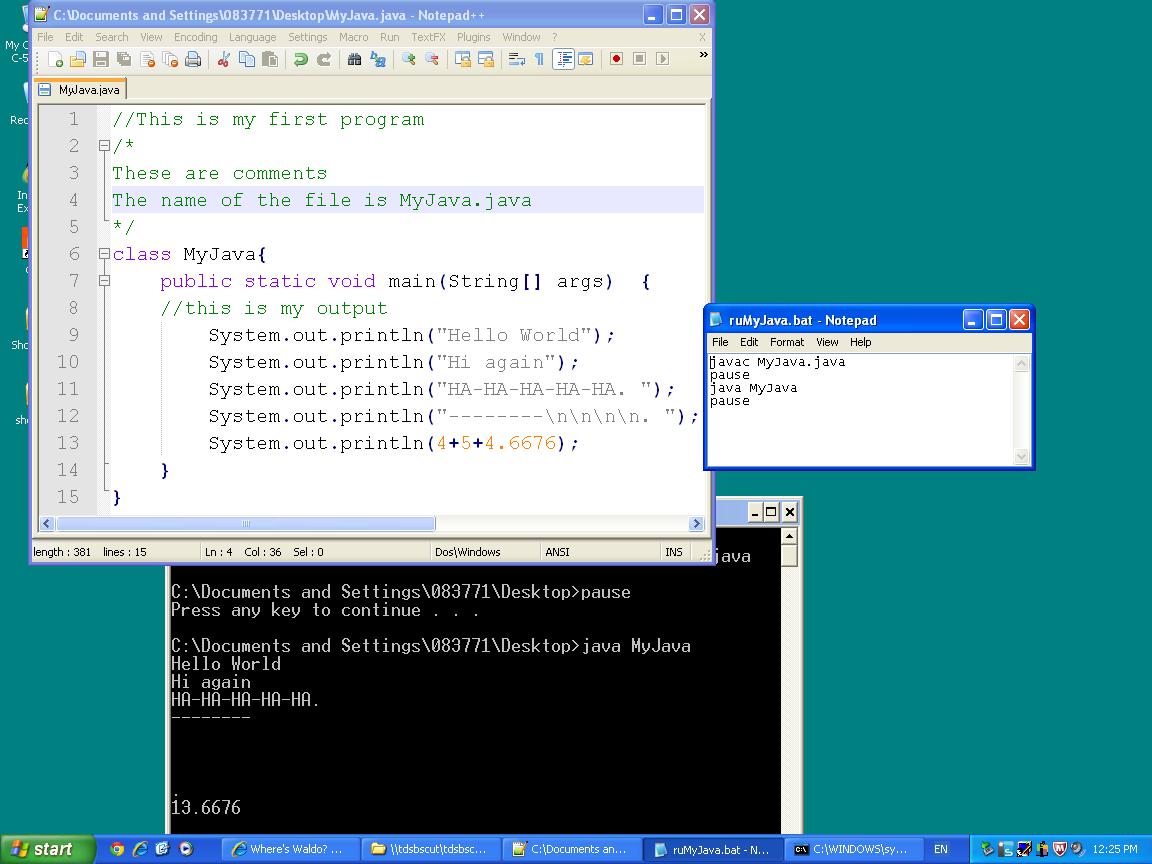Close the current document with the Close icon

(x=147, y=60)
